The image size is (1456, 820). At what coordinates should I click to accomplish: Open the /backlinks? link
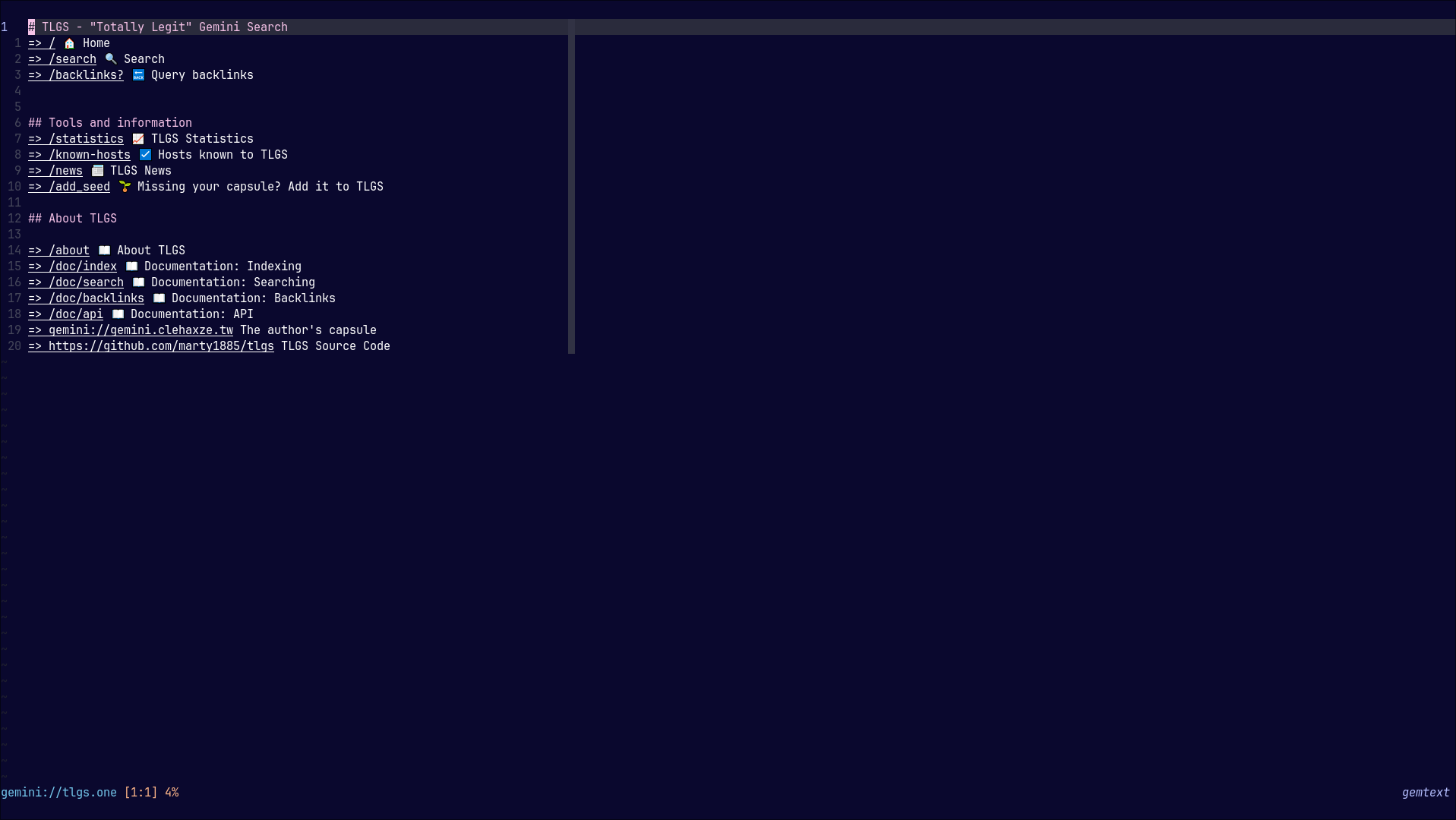pyautogui.click(x=76, y=75)
